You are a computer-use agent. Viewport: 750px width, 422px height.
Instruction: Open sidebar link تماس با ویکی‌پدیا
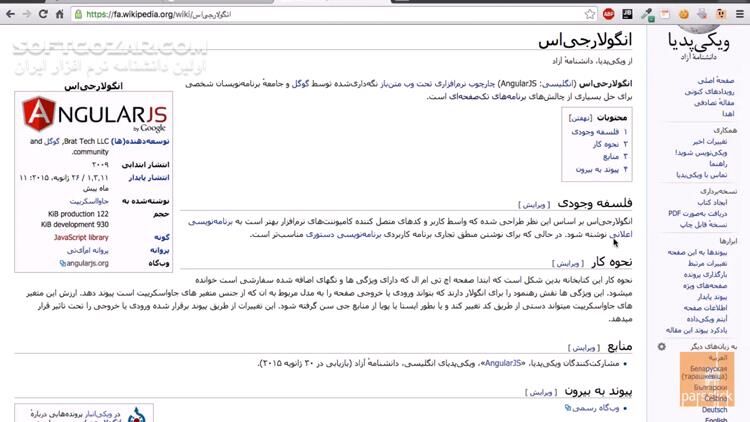(702, 175)
